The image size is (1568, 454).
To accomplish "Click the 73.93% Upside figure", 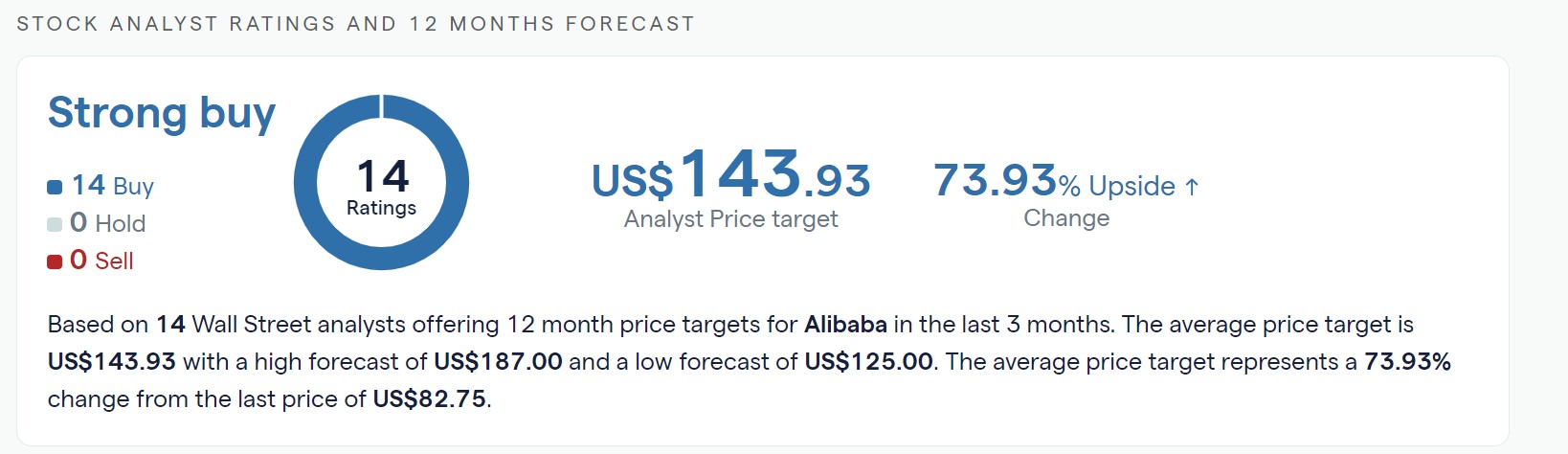I will pyautogui.click(x=1055, y=181).
